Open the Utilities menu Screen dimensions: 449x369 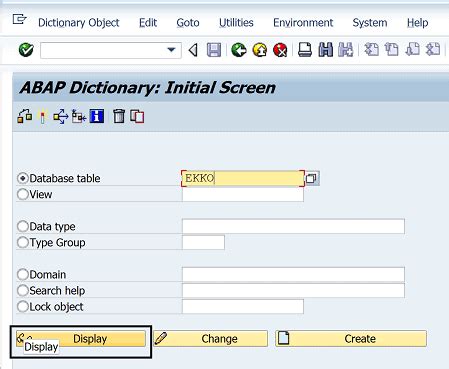coord(236,23)
